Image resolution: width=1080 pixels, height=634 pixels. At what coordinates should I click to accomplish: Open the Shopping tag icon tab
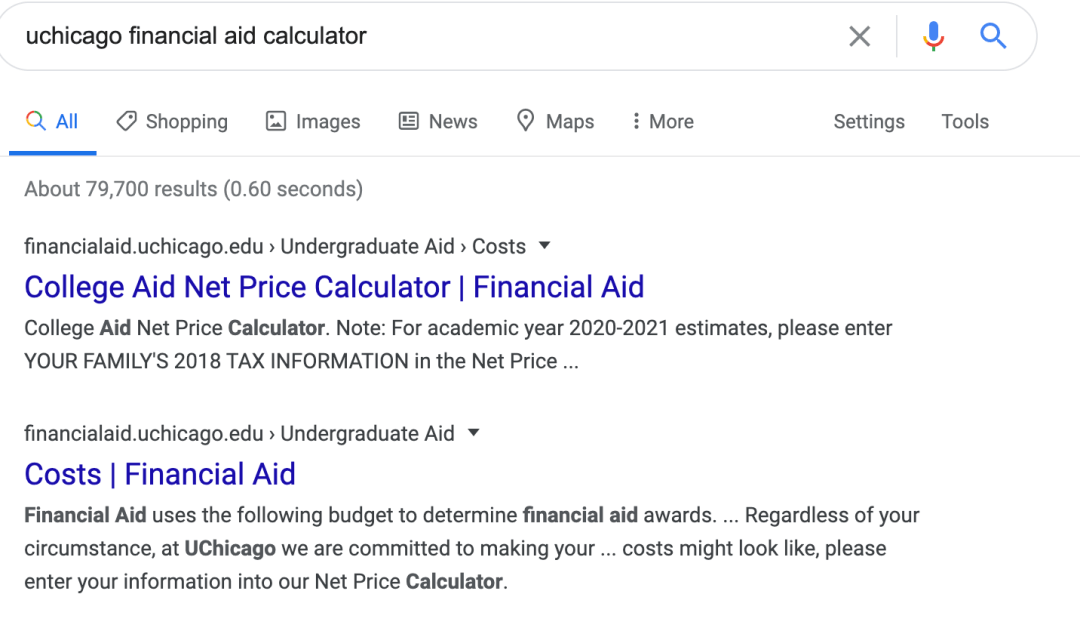(127, 121)
